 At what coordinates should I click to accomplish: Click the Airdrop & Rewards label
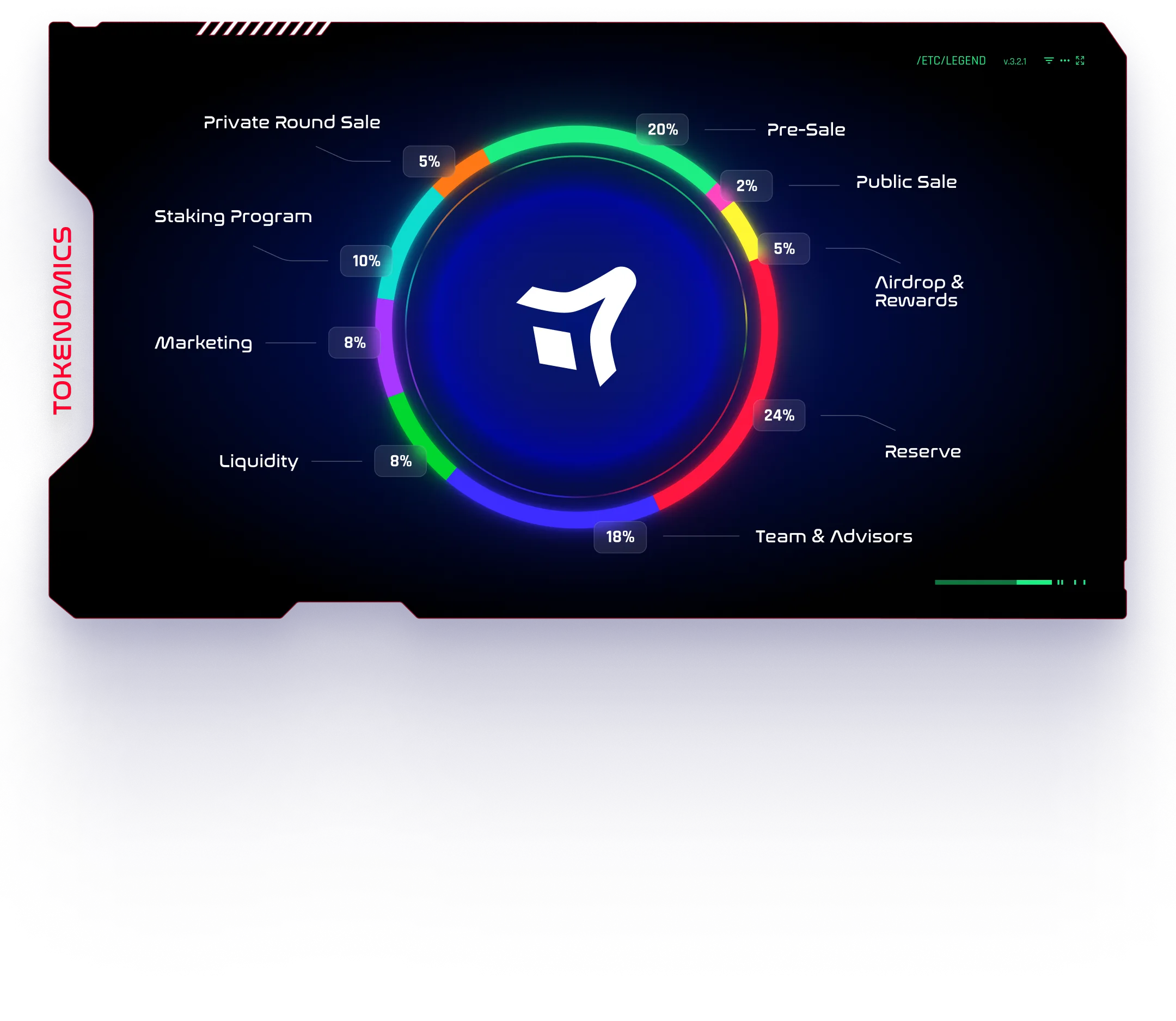(918, 291)
